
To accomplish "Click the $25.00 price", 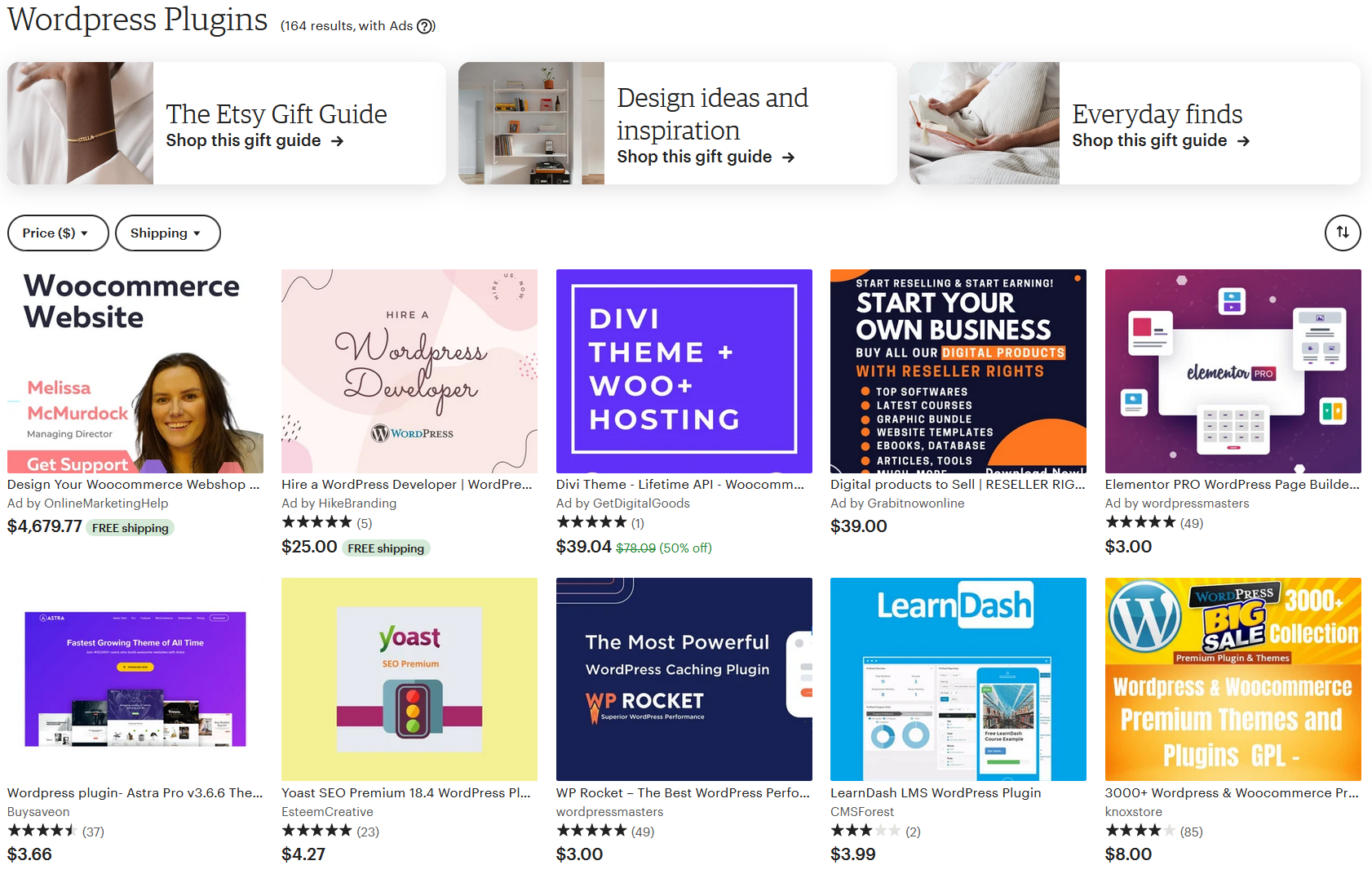I will 309,547.
